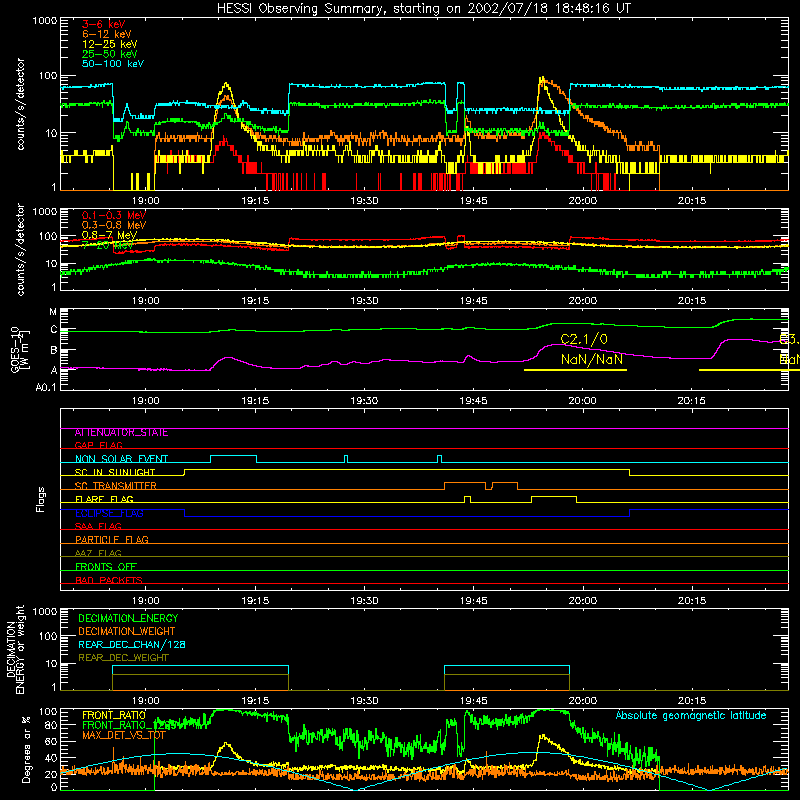This screenshot has width=800, height=800.
Task: Click the NaN/NaN label under C2.1/0
Action: (592, 359)
